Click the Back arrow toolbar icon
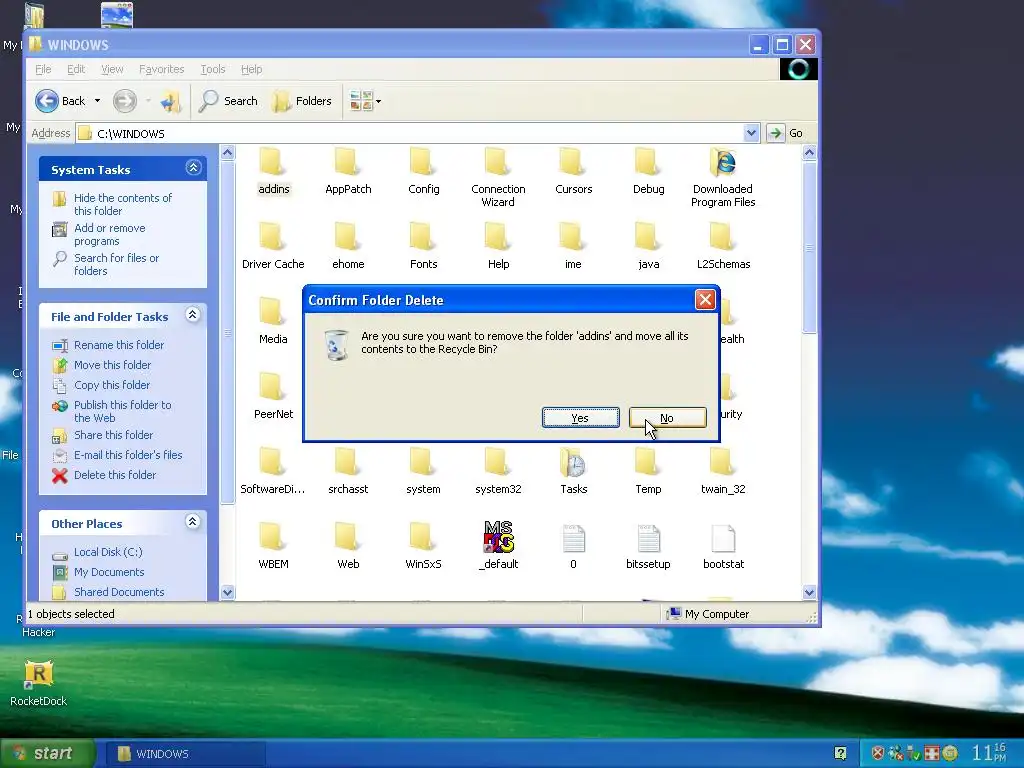This screenshot has width=1024, height=768. (x=47, y=101)
